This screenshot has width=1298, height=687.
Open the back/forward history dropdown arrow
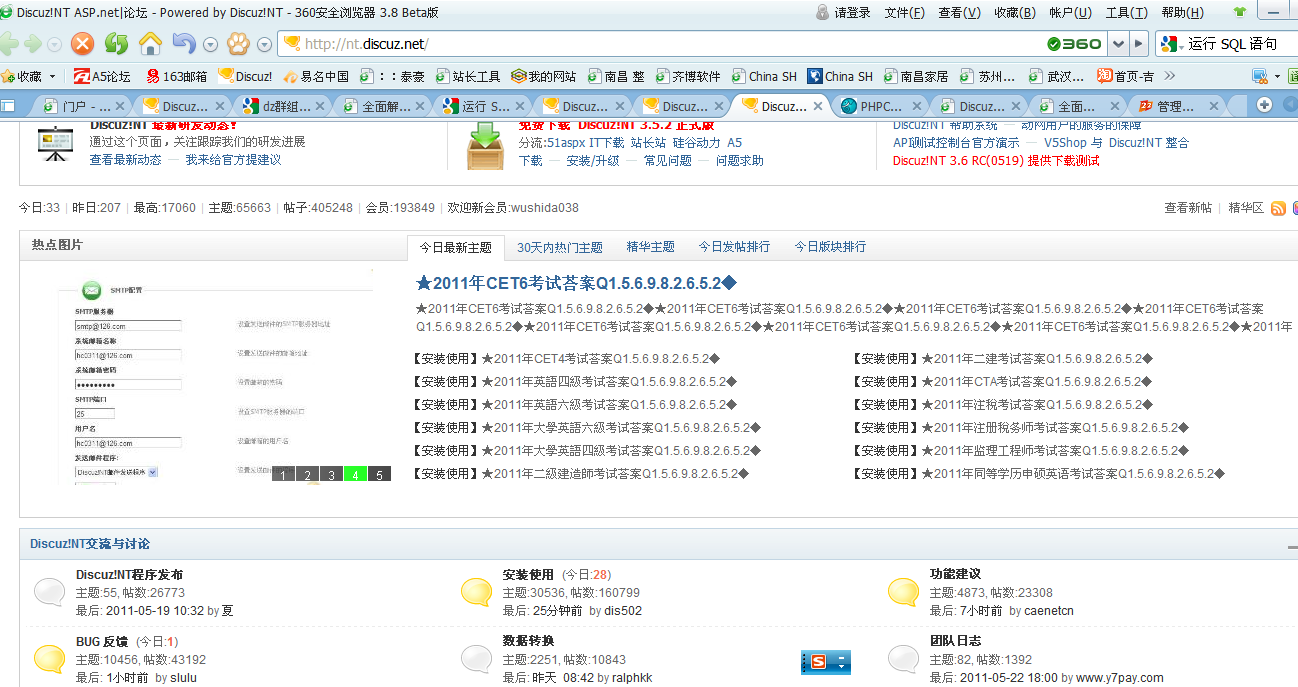click(54, 44)
